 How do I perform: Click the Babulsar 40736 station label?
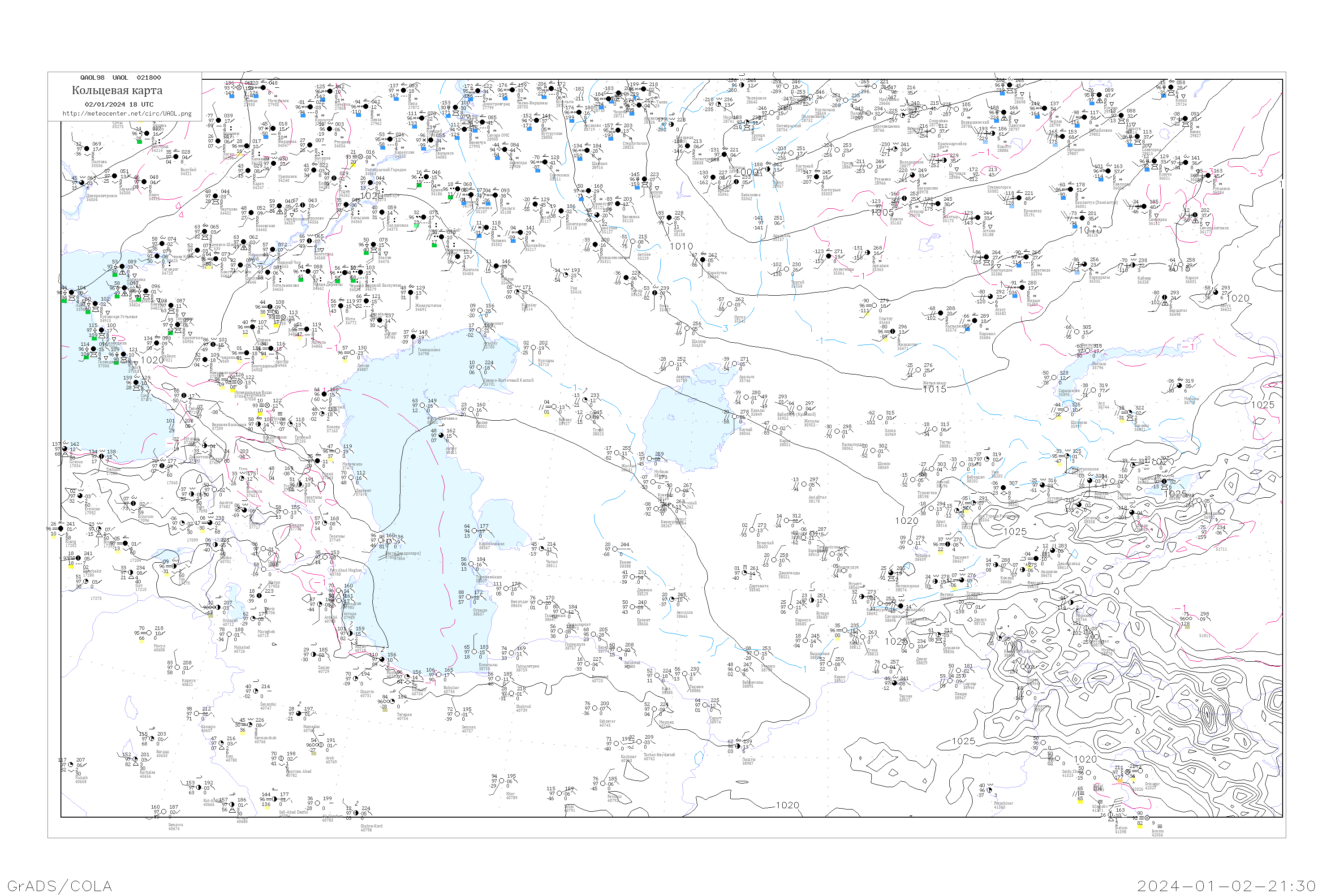click(451, 690)
